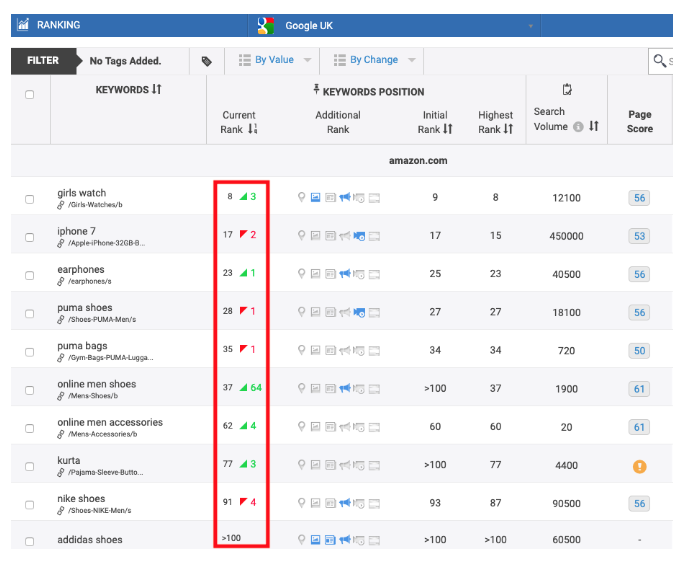Open the /Shoes-PUMA-Men/s URL link

[102, 320]
